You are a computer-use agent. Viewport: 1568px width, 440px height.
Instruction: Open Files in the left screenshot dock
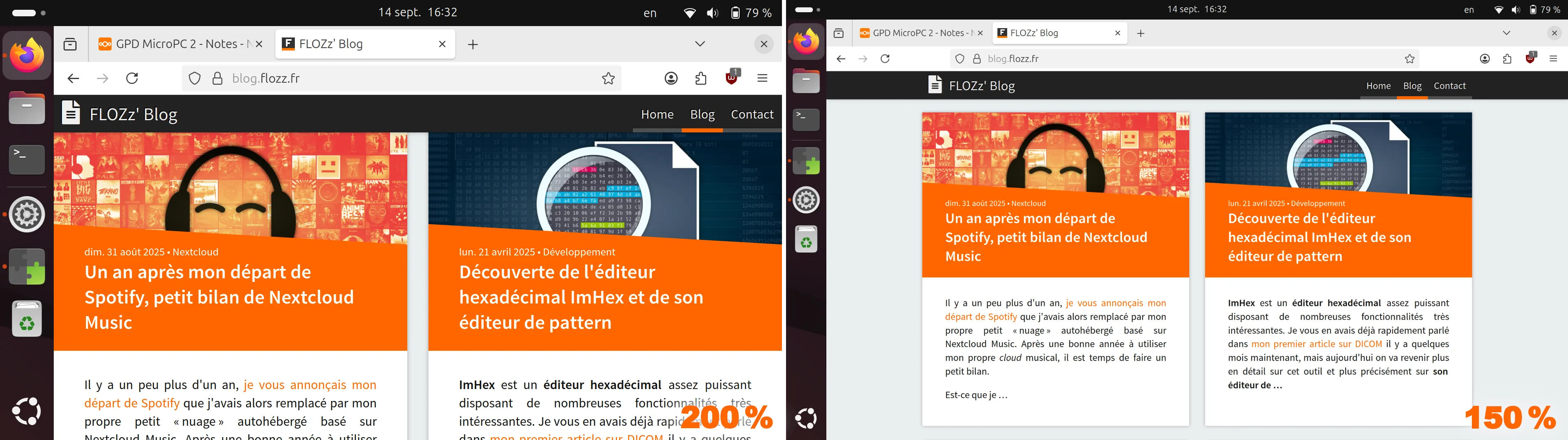click(x=27, y=108)
